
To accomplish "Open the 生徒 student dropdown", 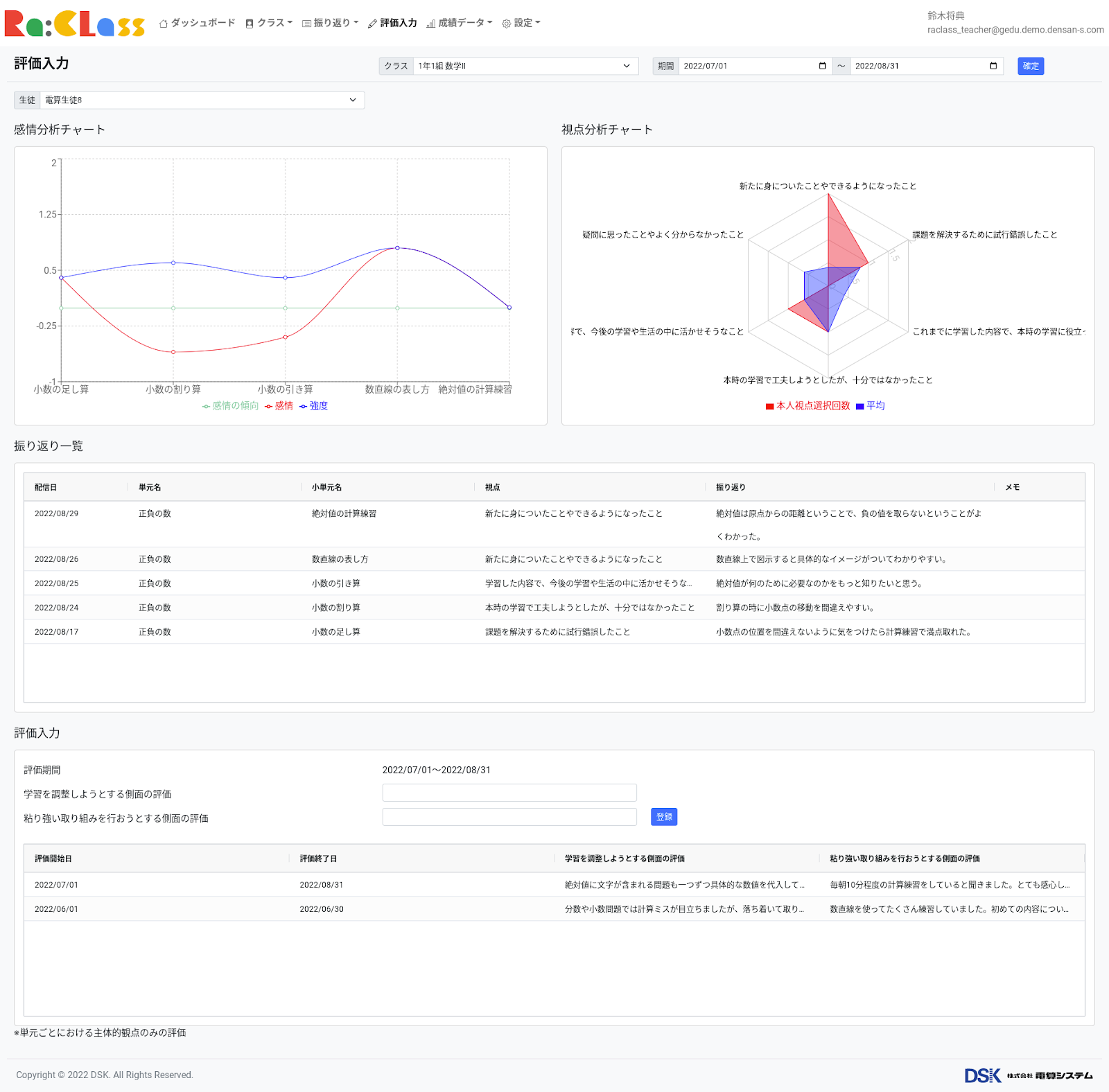I will pyautogui.click(x=201, y=100).
